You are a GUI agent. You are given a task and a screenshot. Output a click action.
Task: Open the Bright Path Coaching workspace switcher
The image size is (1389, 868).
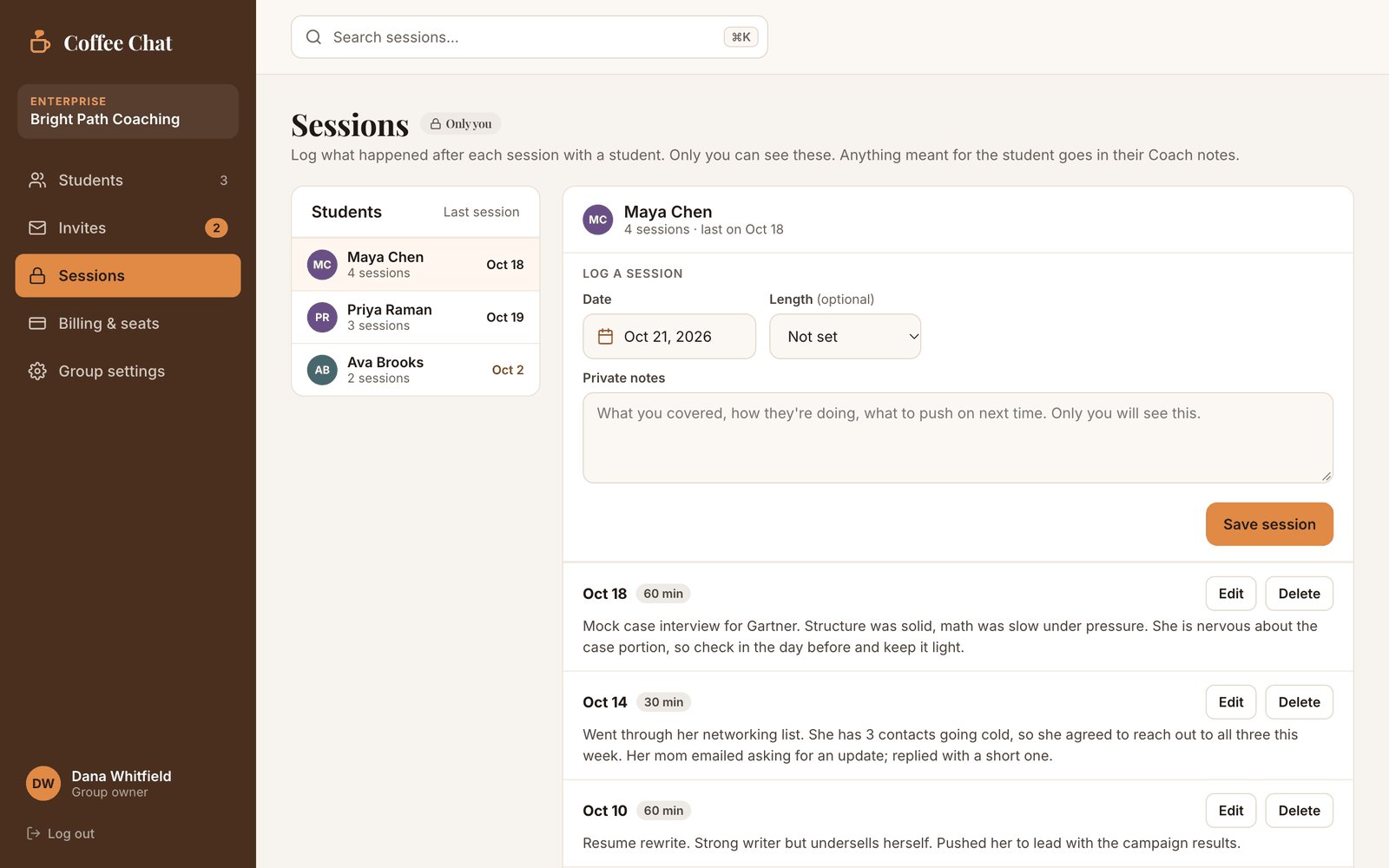128,111
